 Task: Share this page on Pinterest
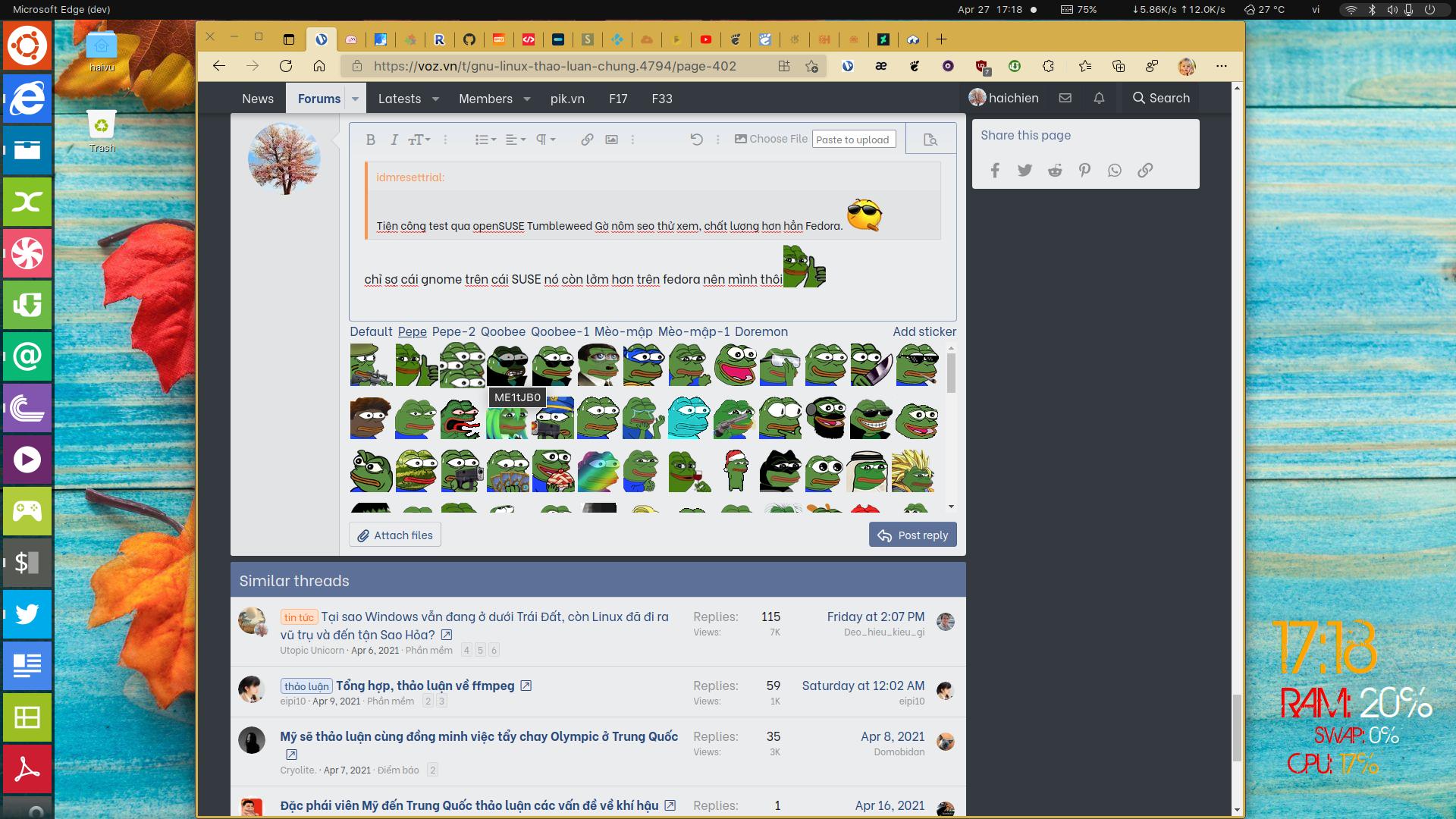(1084, 171)
